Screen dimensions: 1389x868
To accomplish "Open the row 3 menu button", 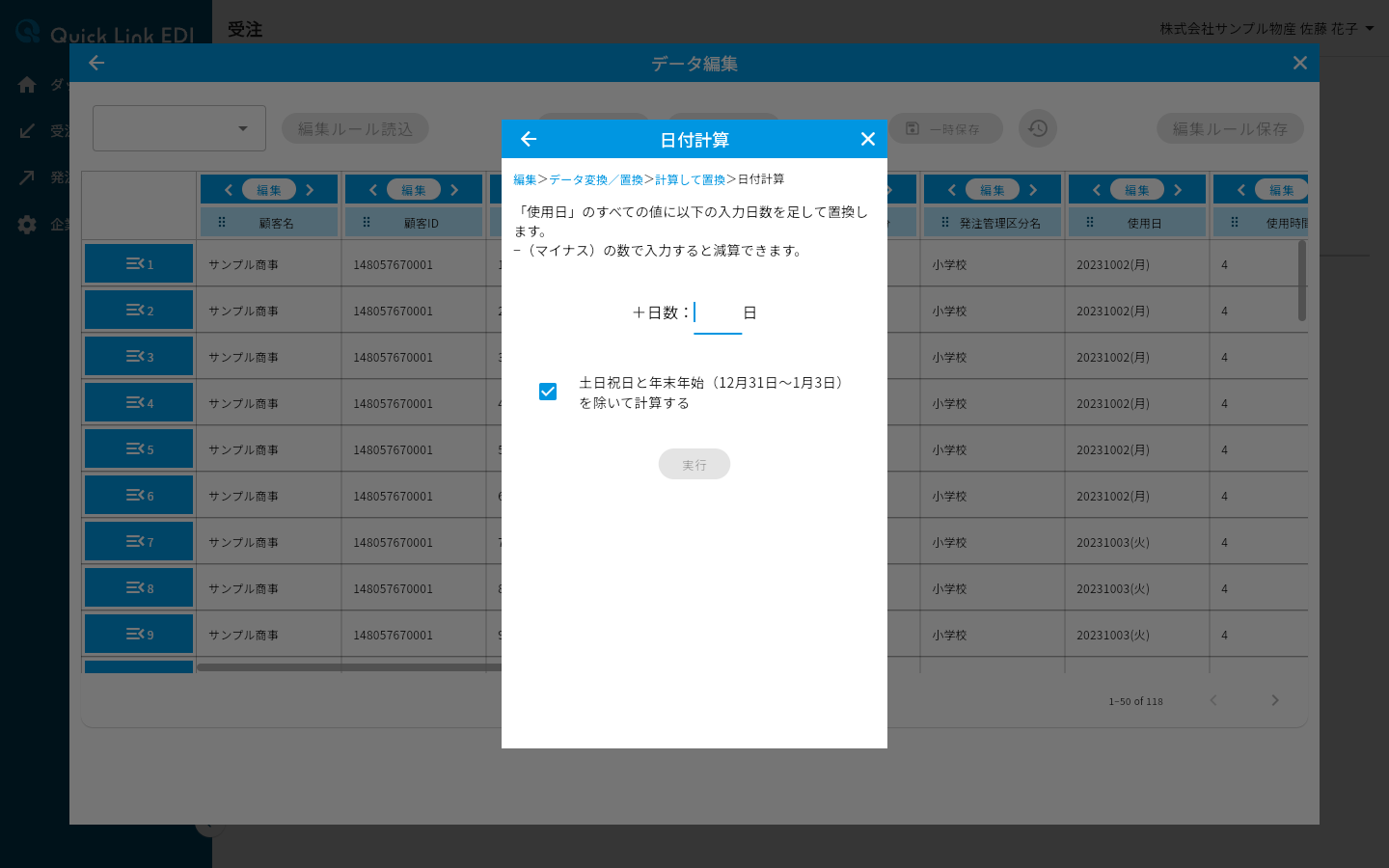I will pos(139,356).
